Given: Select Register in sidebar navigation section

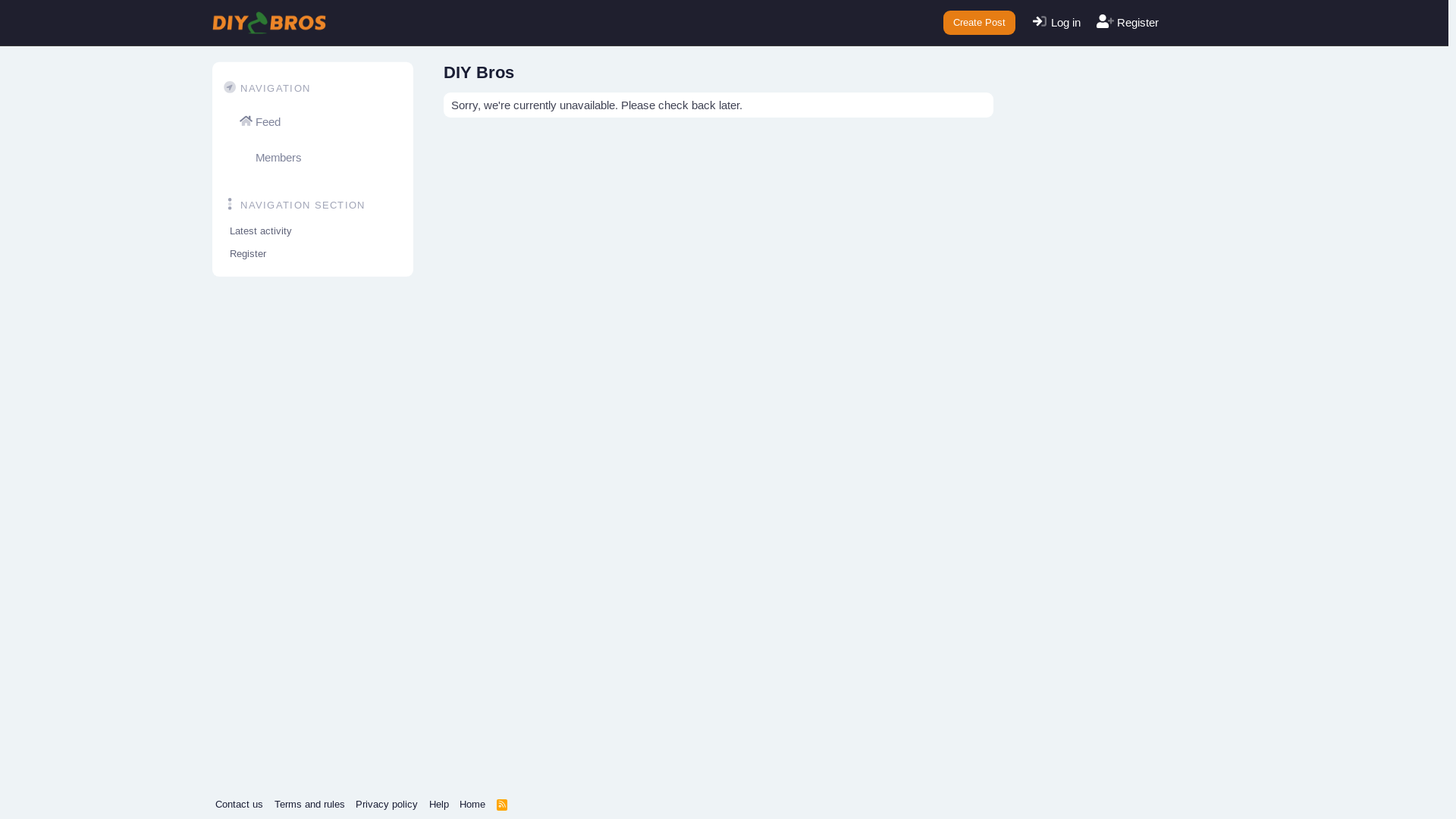Looking at the screenshot, I should pyautogui.click(x=248, y=254).
